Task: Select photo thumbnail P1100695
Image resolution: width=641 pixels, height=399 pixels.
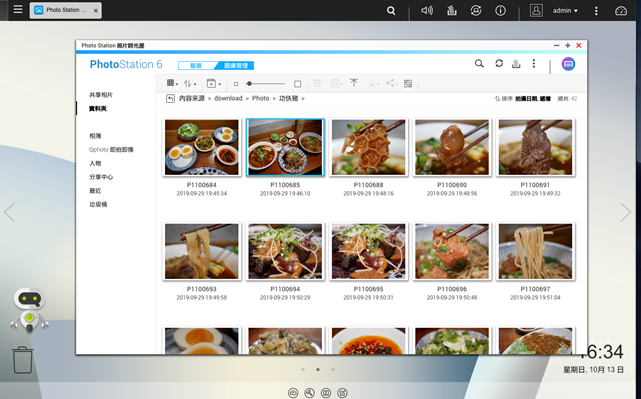Action: 368,251
